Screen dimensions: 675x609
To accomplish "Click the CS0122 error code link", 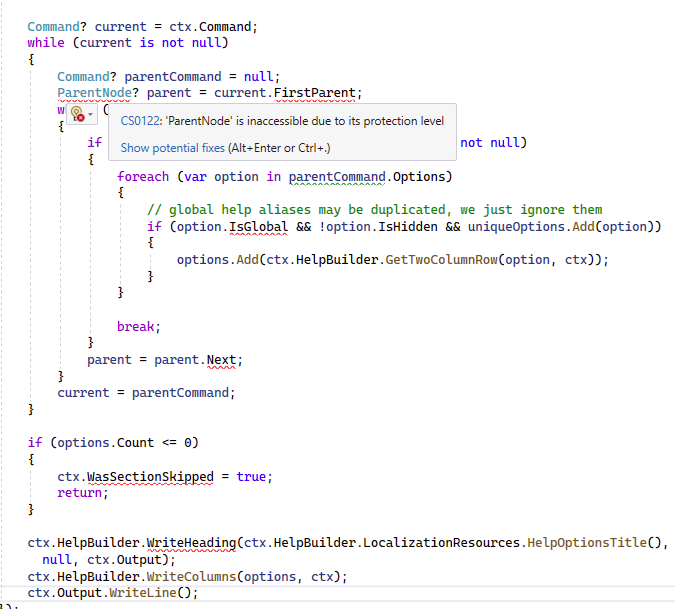I will click(x=140, y=121).
